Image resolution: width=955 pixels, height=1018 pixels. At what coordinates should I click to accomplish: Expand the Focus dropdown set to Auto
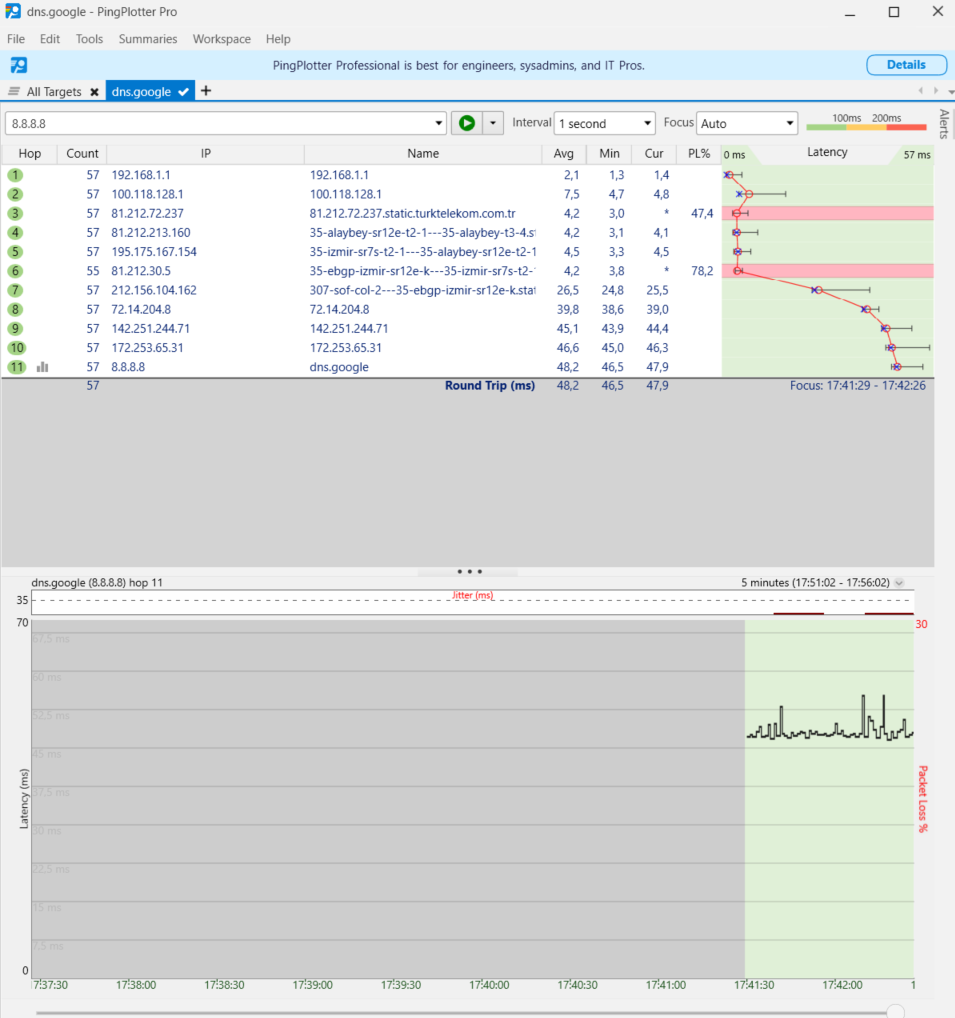747,123
